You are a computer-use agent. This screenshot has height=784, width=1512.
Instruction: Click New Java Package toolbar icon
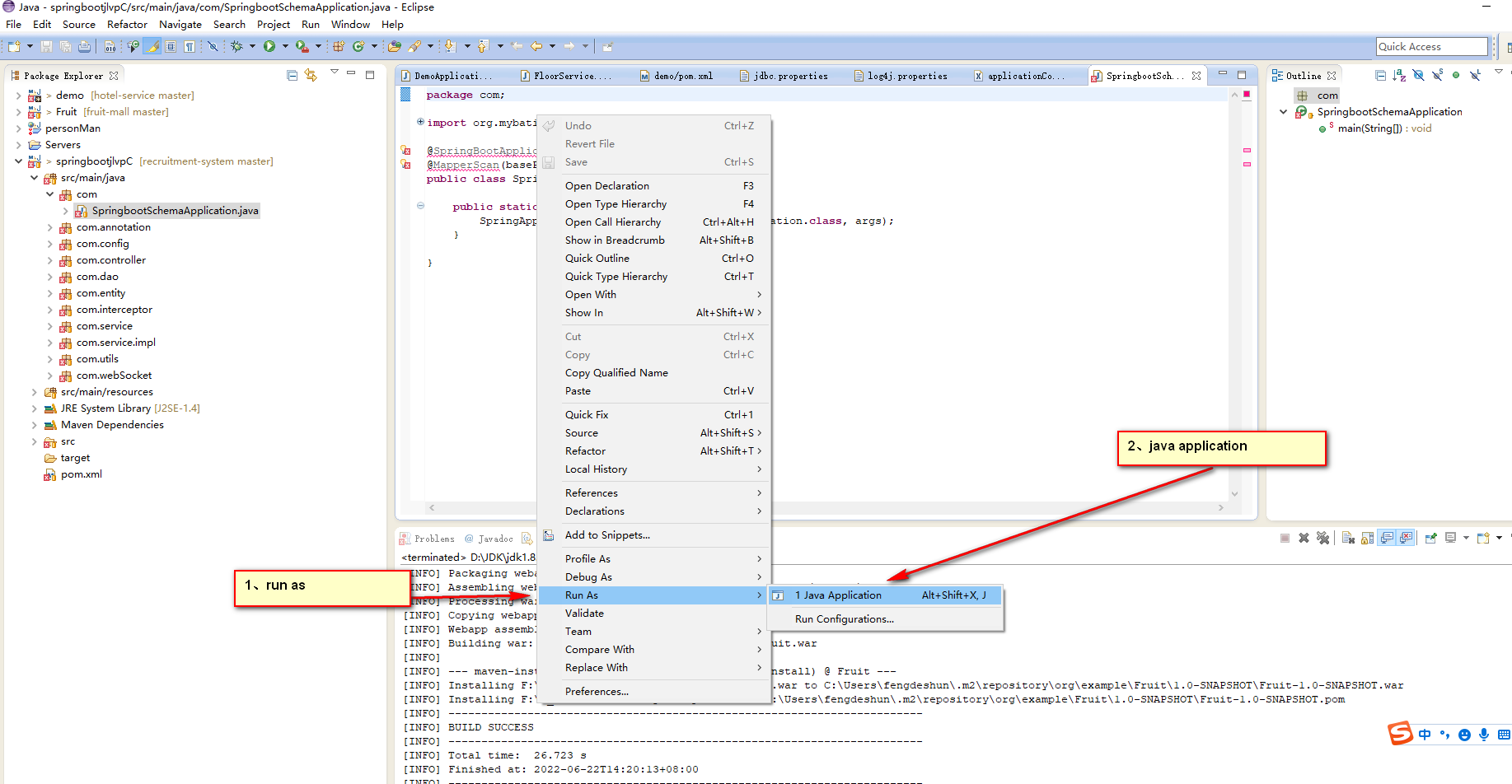338,46
